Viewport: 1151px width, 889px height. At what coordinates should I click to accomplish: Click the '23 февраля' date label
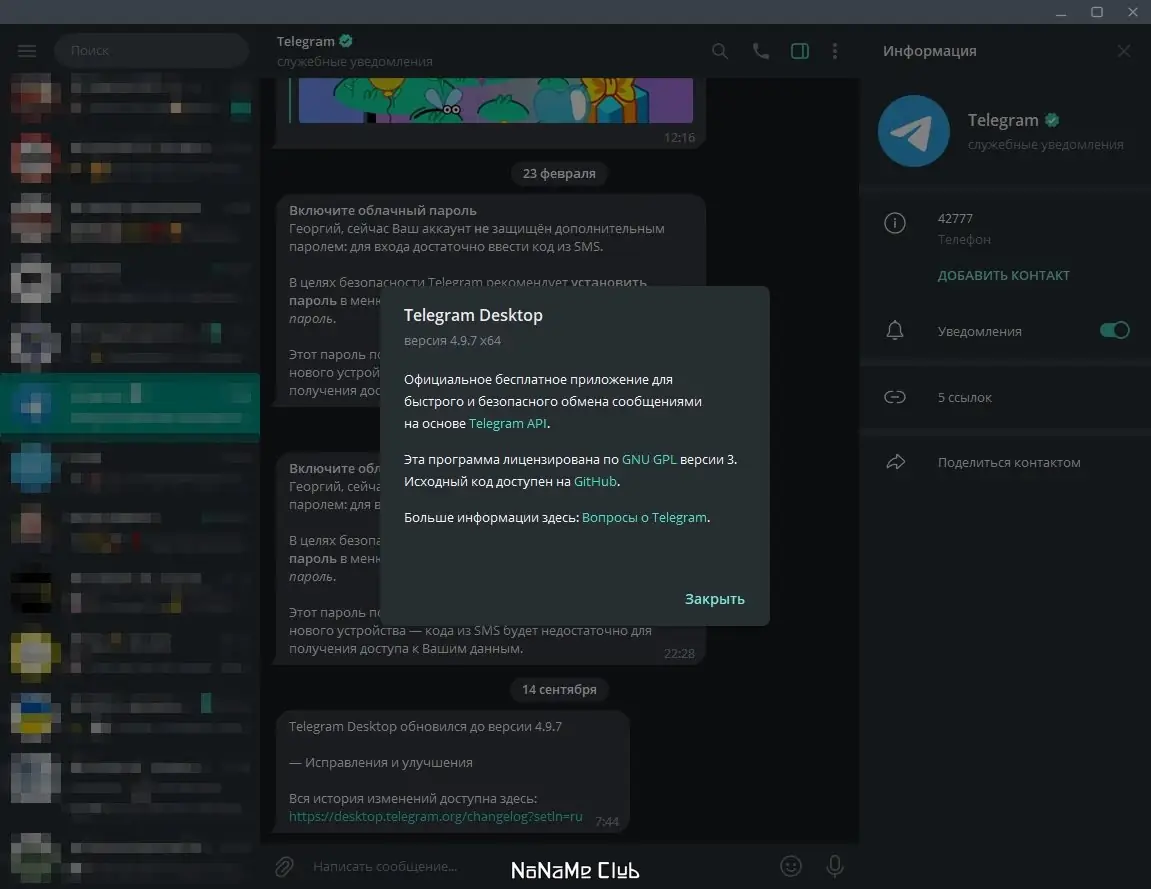(559, 173)
